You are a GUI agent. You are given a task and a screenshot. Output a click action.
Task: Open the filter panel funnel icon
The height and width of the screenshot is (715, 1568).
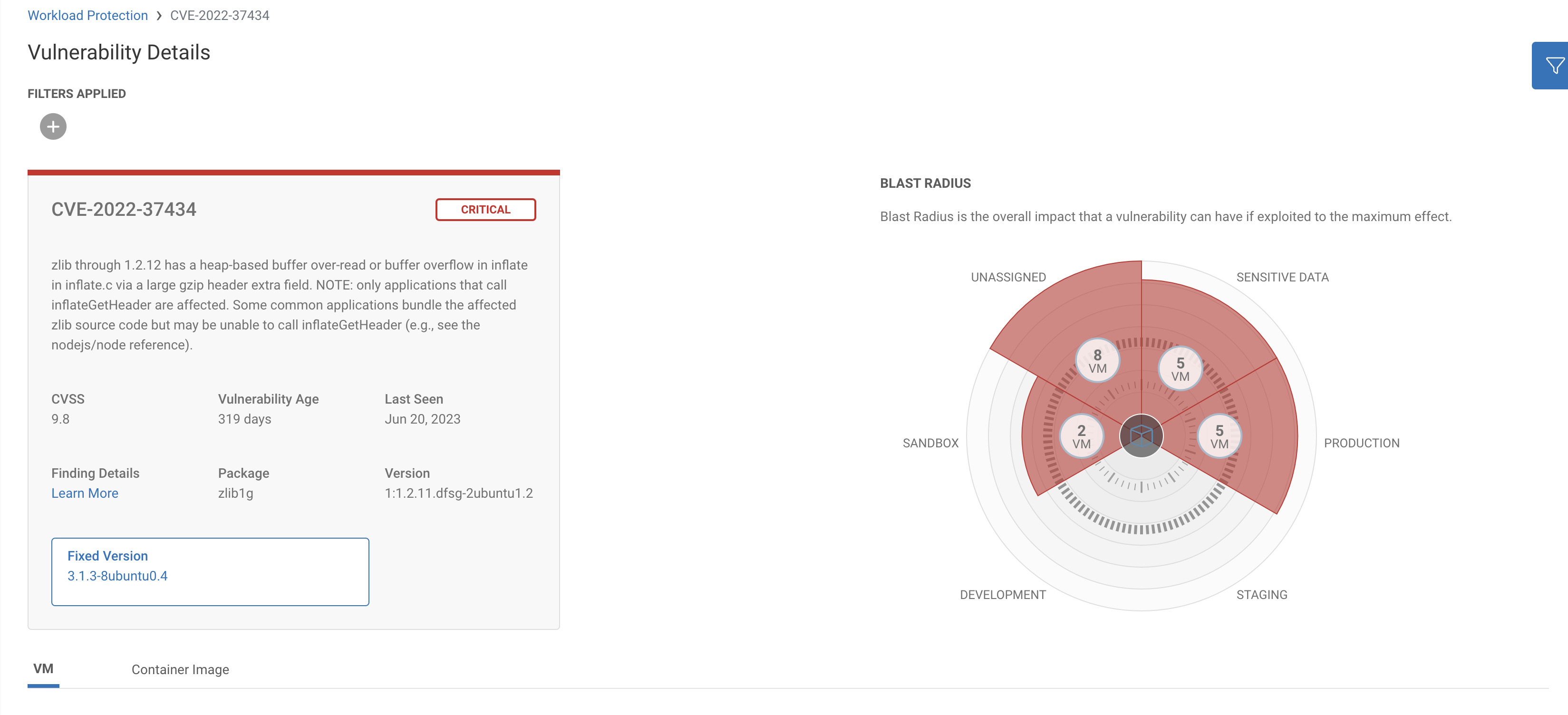click(1553, 66)
